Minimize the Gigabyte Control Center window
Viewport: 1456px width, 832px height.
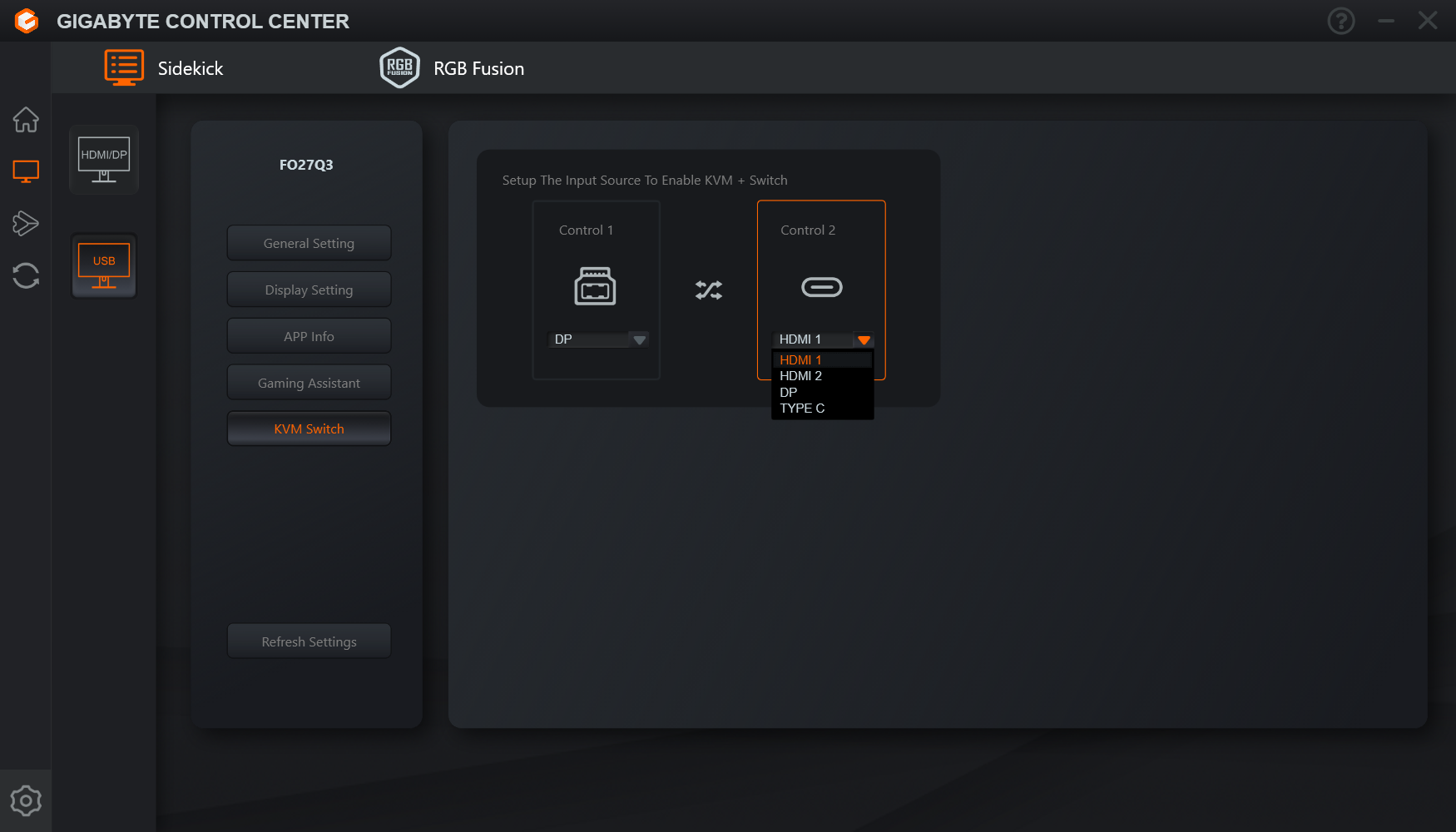[x=1386, y=21]
